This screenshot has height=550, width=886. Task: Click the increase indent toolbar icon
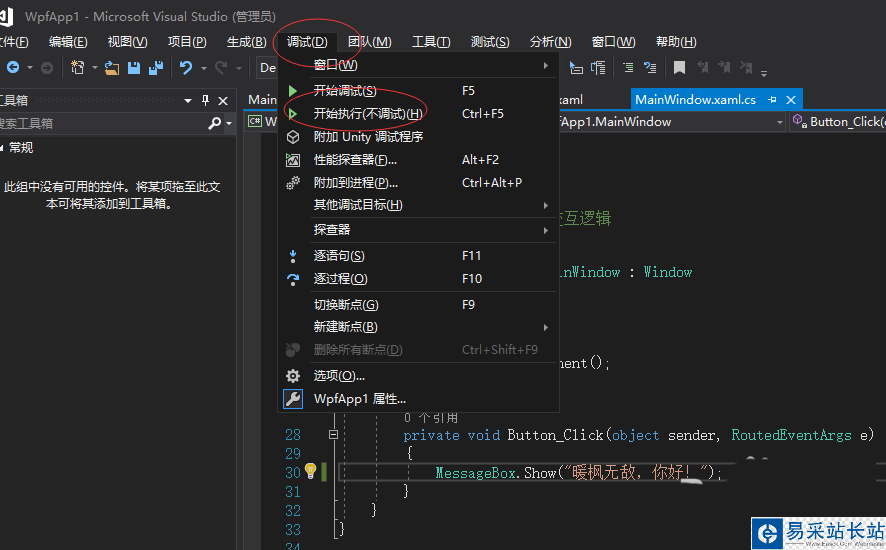click(x=628, y=68)
